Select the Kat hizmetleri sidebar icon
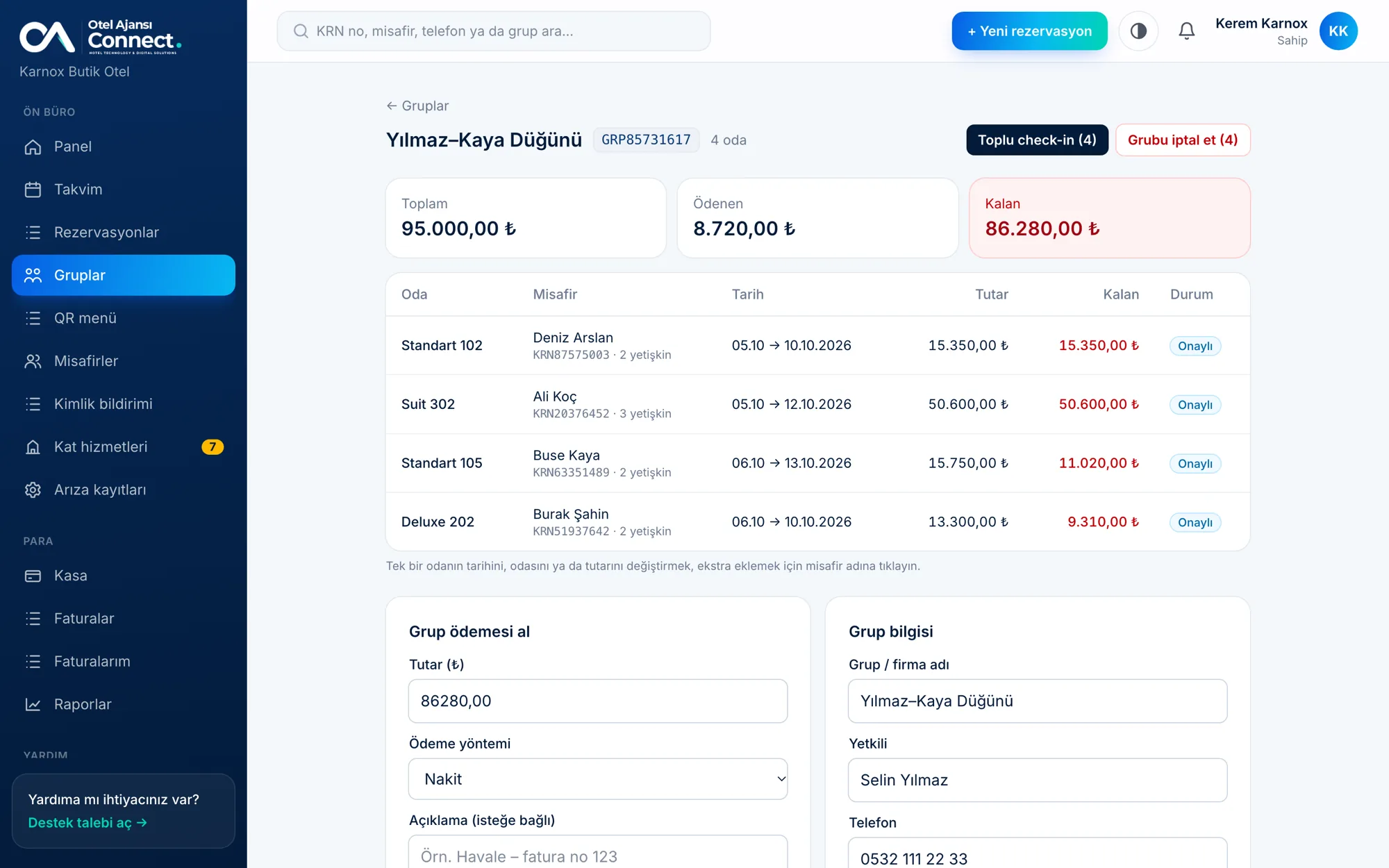This screenshot has width=1389, height=868. coord(33,447)
